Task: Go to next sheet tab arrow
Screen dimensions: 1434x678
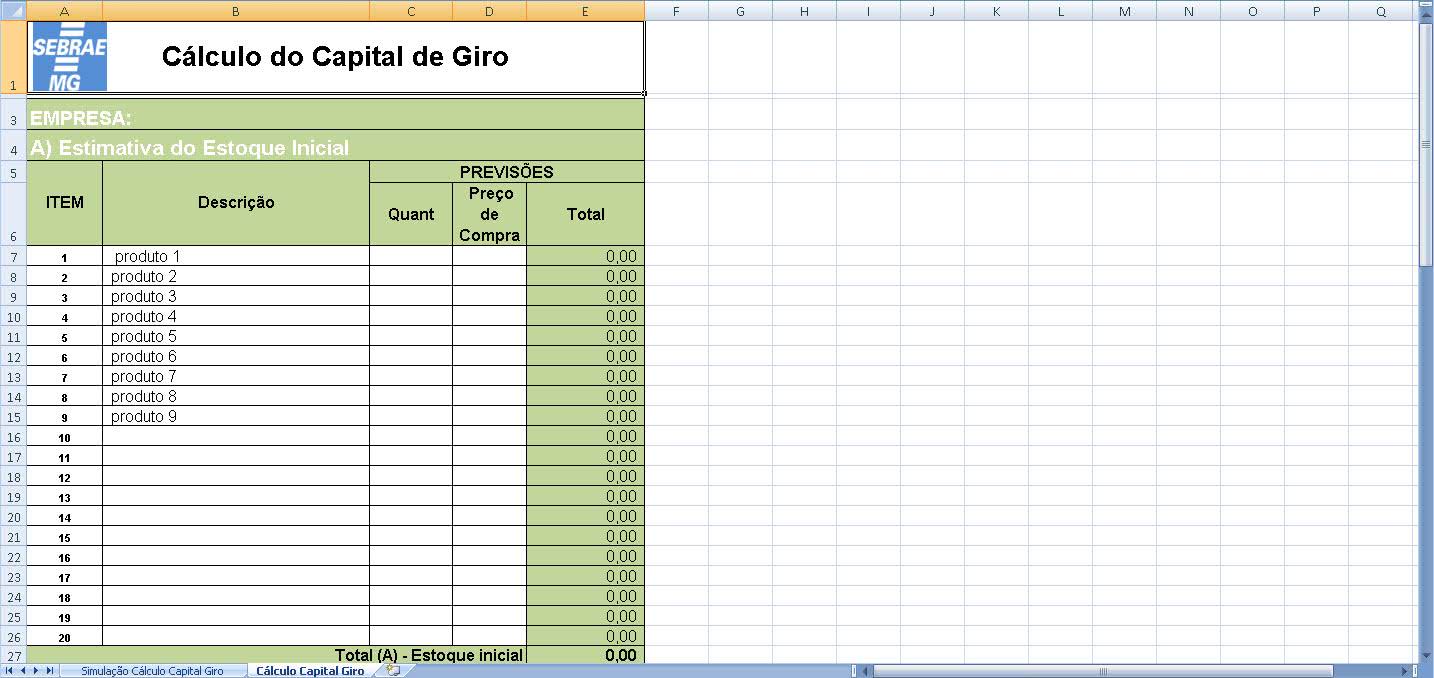Action: point(36,671)
